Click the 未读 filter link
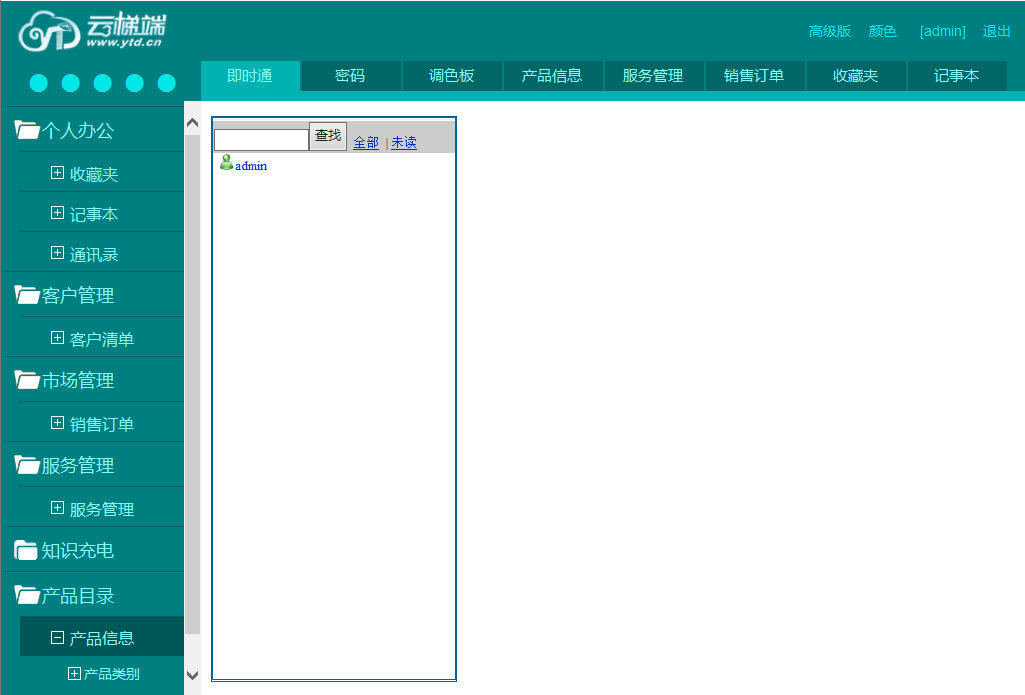The height and width of the screenshot is (695, 1025). click(404, 143)
